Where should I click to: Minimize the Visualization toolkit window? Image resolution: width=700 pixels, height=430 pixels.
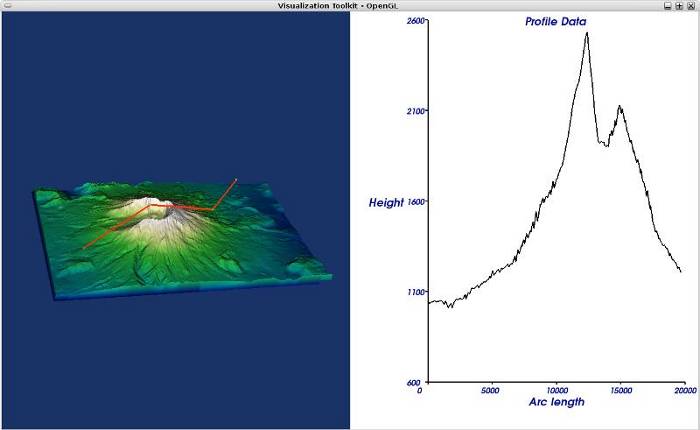pyautogui.click(x=667, y=6)
